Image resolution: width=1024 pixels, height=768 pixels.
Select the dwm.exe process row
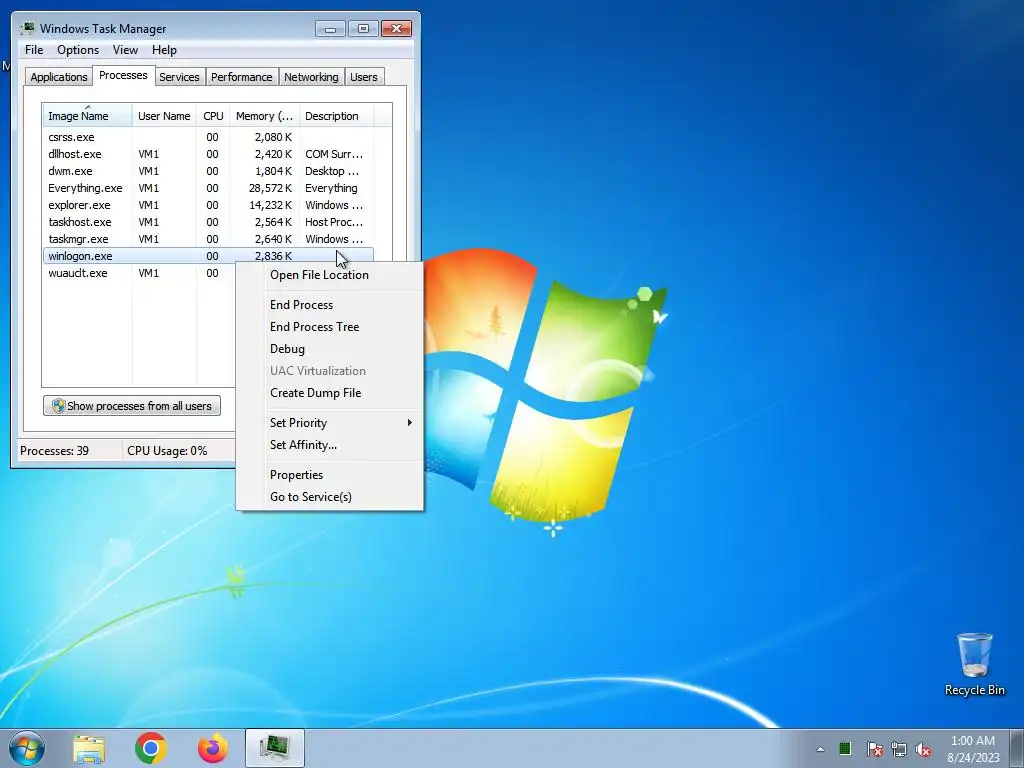208,171
